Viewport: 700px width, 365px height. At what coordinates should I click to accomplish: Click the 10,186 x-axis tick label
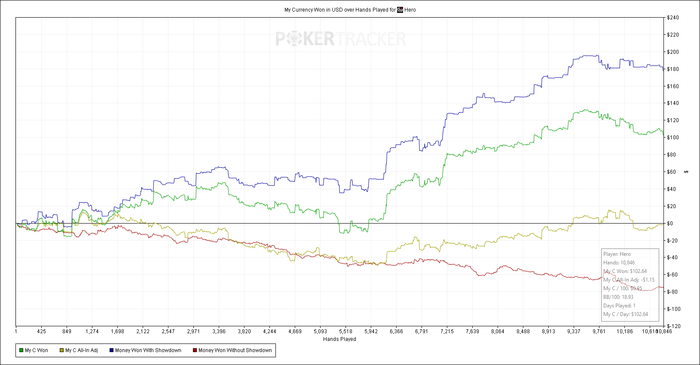(625, 332)
